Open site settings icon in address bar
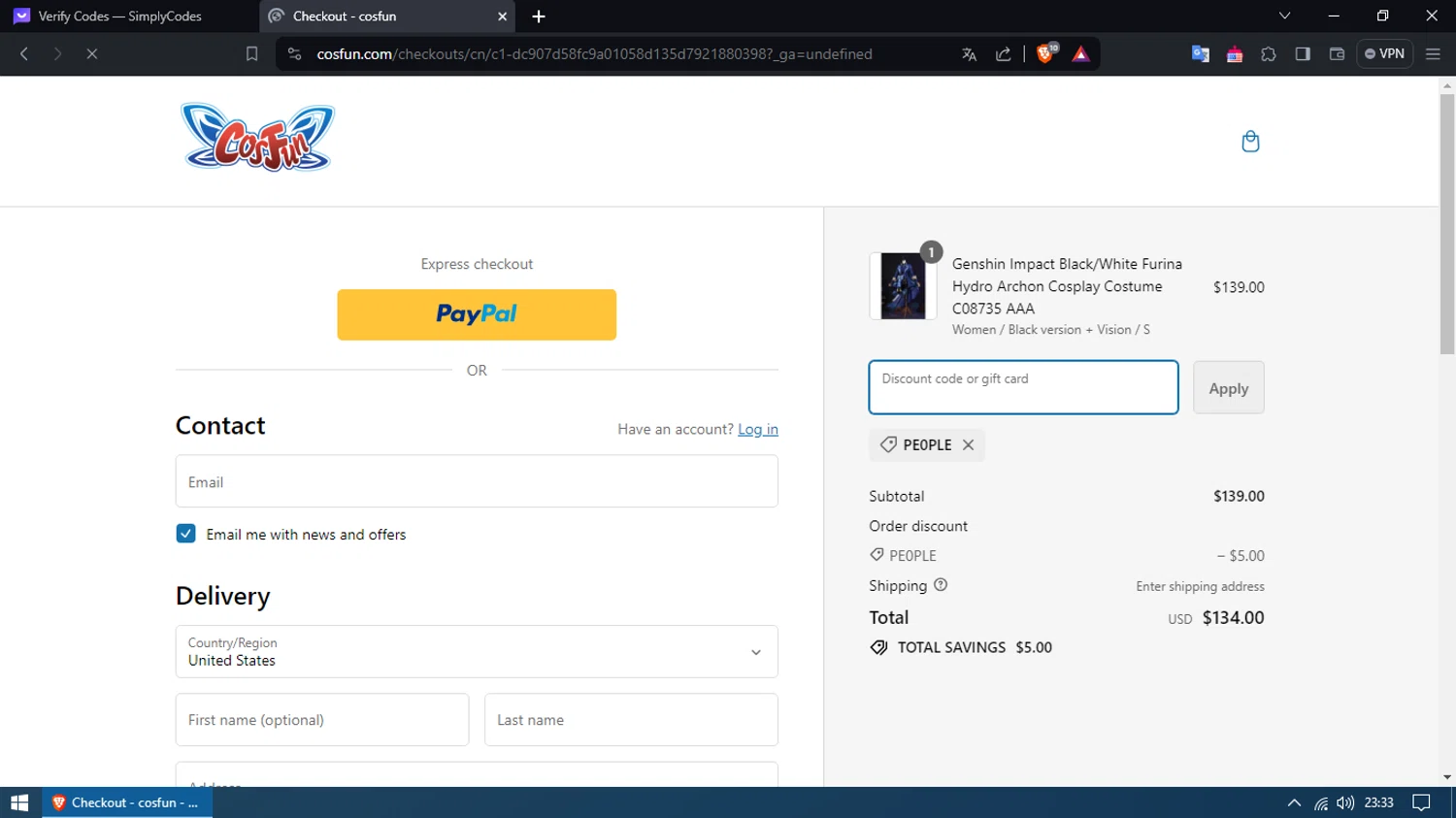The width and height of the screenshot is (1456, 818). click(x=295, y=54)
